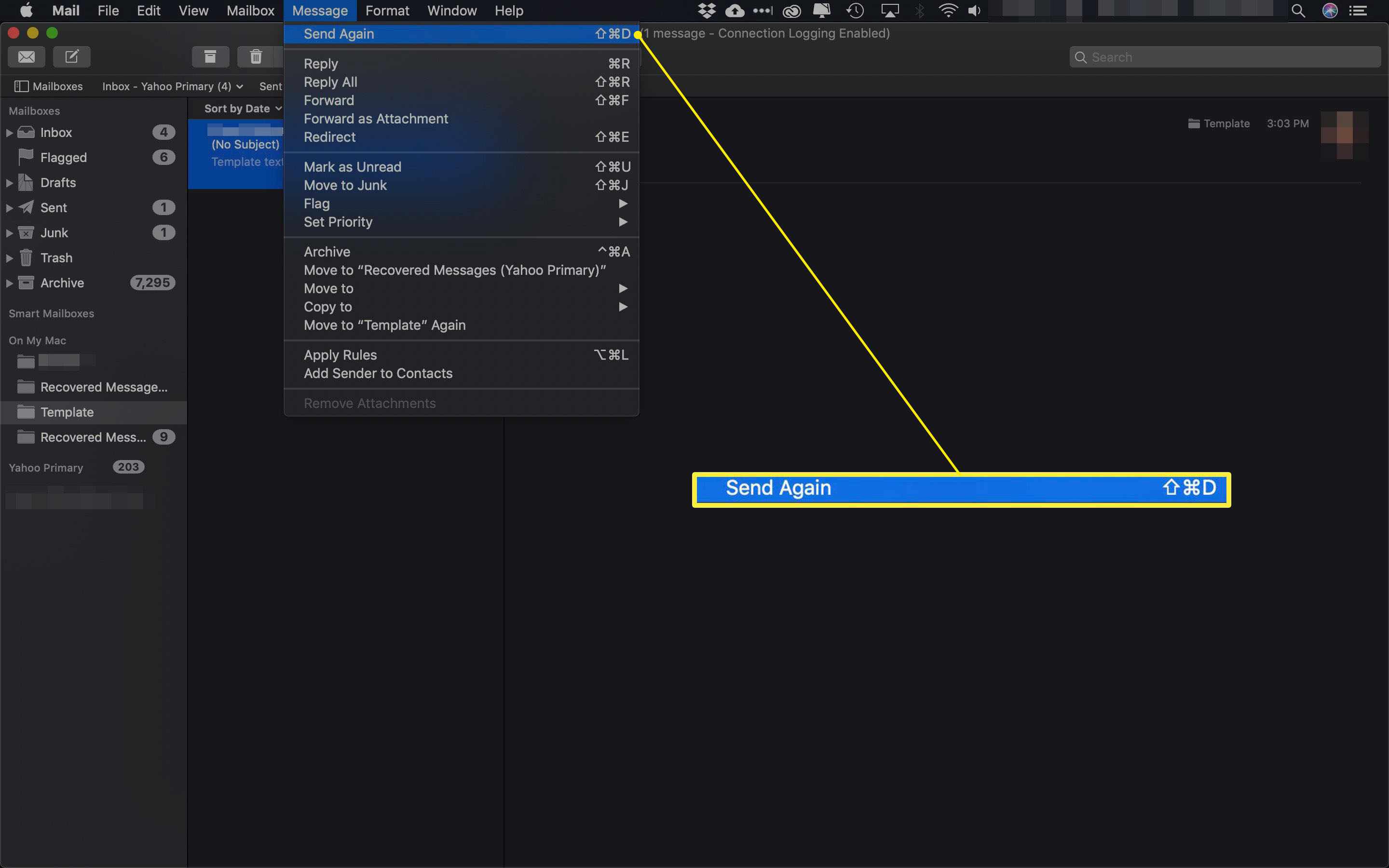
Task: Open the Mailbox menu
Action: pyautogui.click(x=250, y=10)
